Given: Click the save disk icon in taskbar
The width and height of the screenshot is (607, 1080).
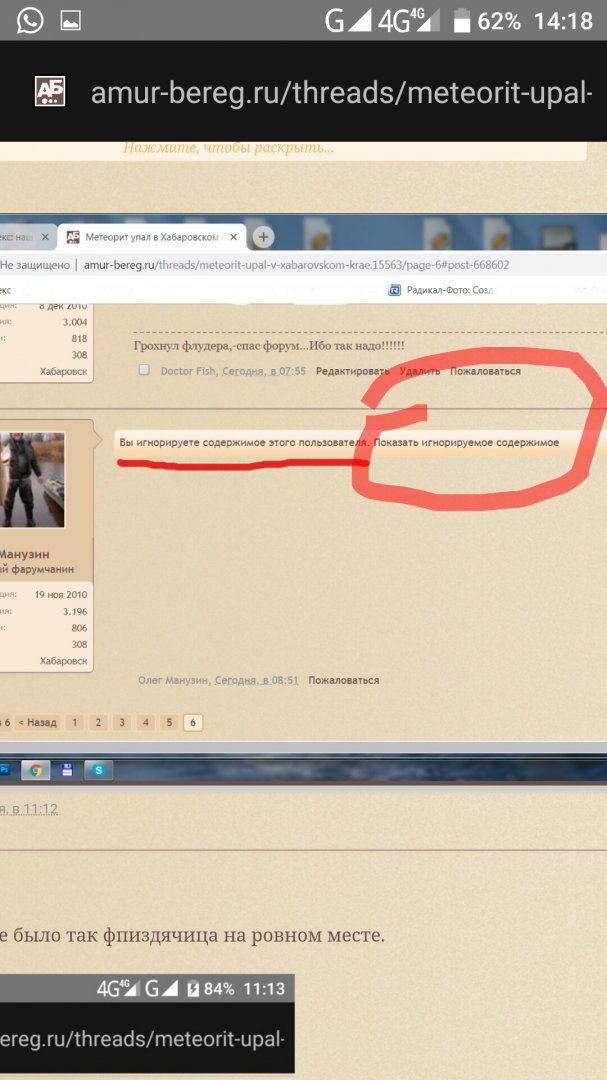Looking at the screenshot, I should point(67,770).
